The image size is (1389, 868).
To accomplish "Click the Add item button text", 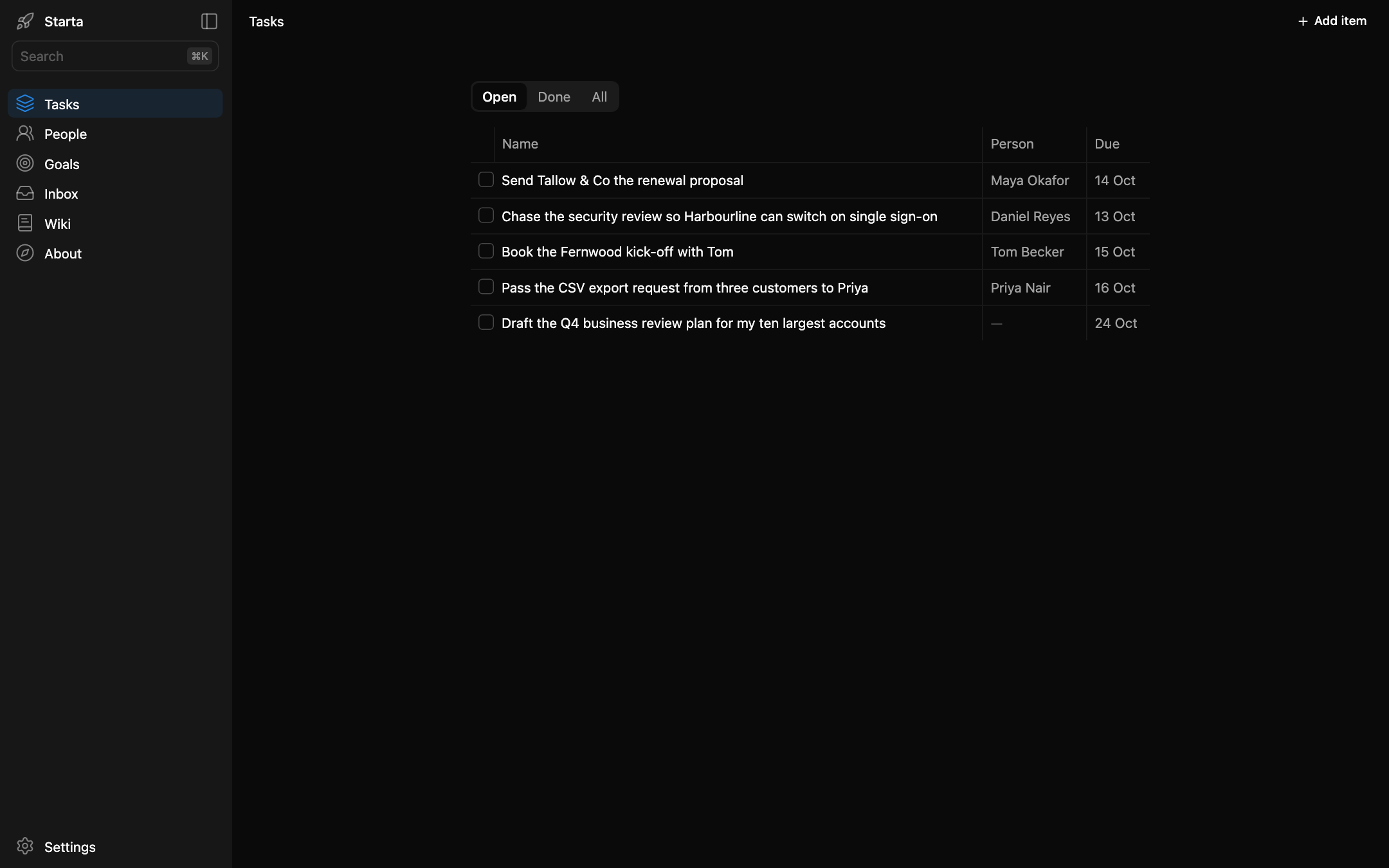I will [x=1340, y=21].
